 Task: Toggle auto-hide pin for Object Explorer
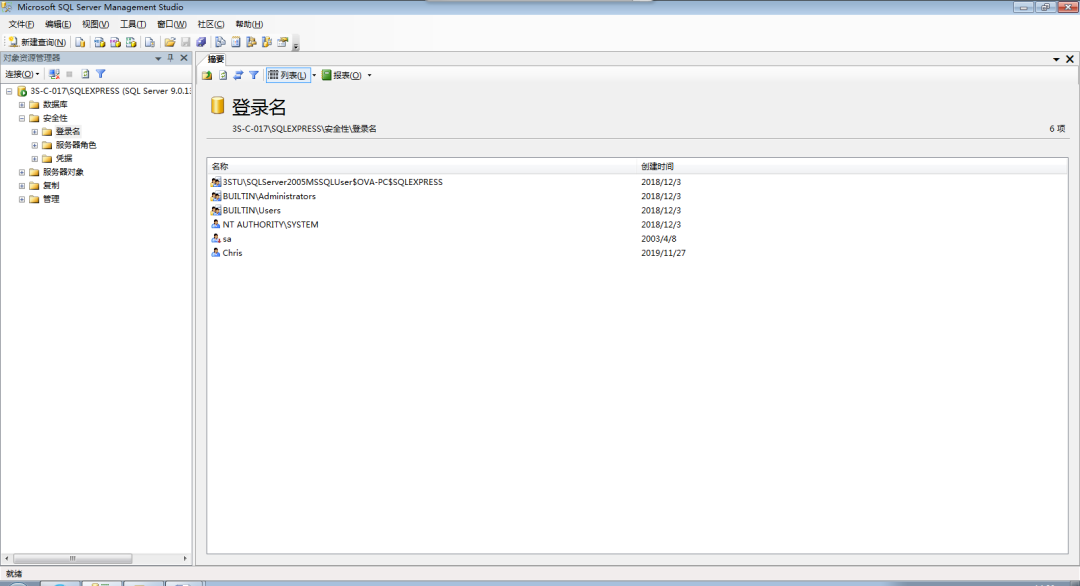(171, 59)
